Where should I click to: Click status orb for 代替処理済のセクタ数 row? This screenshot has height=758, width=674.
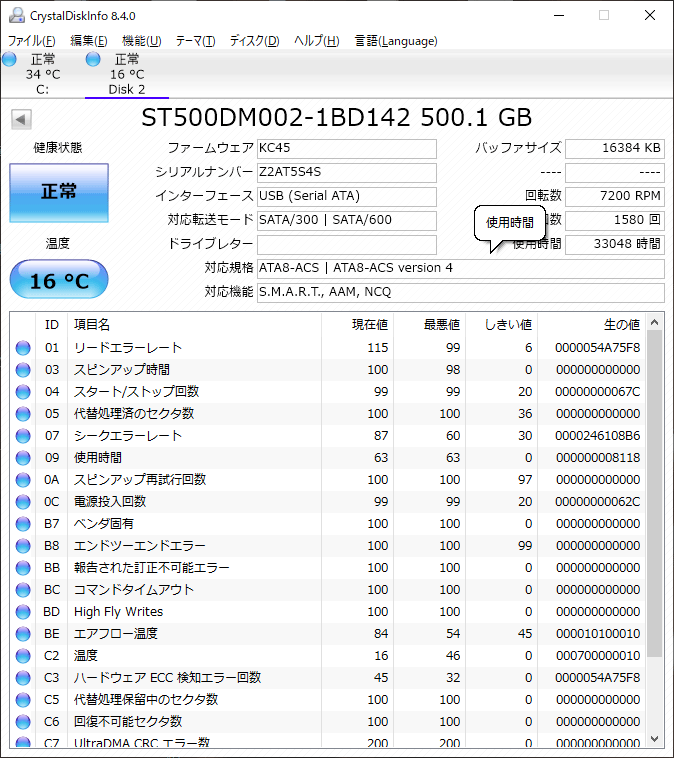(x=23, y=414)
